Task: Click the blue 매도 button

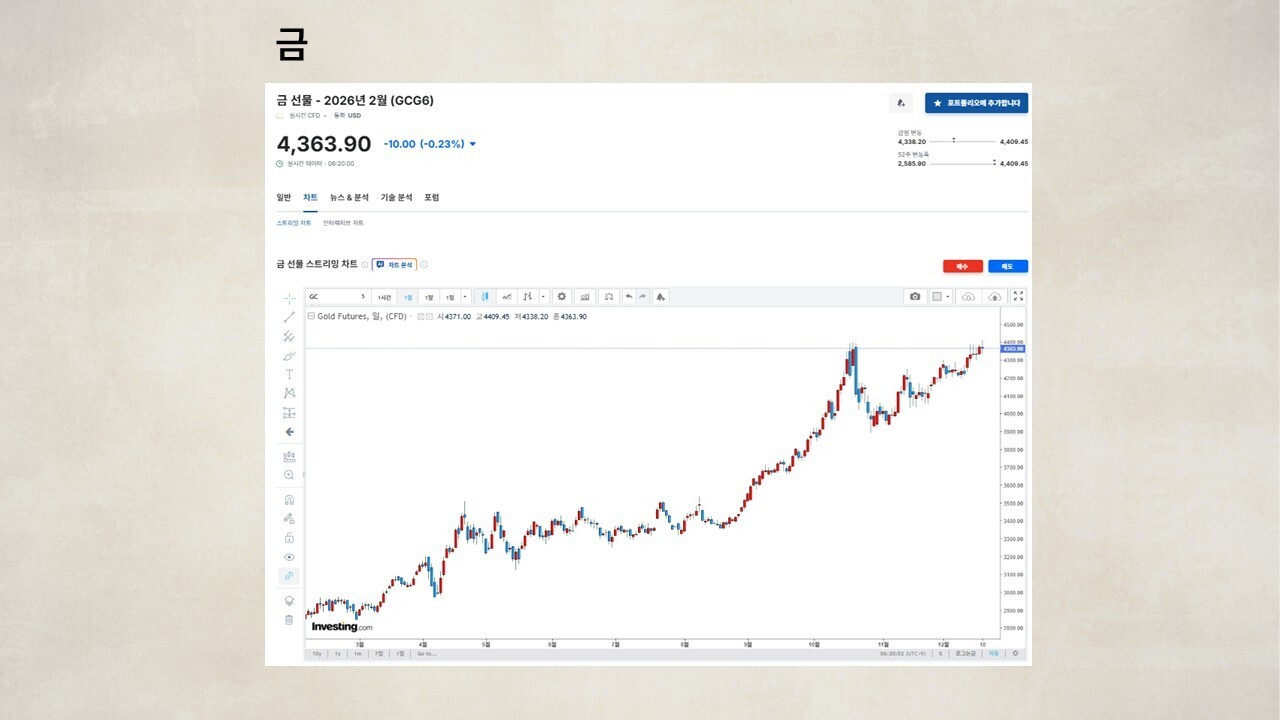Action: 1008,267
